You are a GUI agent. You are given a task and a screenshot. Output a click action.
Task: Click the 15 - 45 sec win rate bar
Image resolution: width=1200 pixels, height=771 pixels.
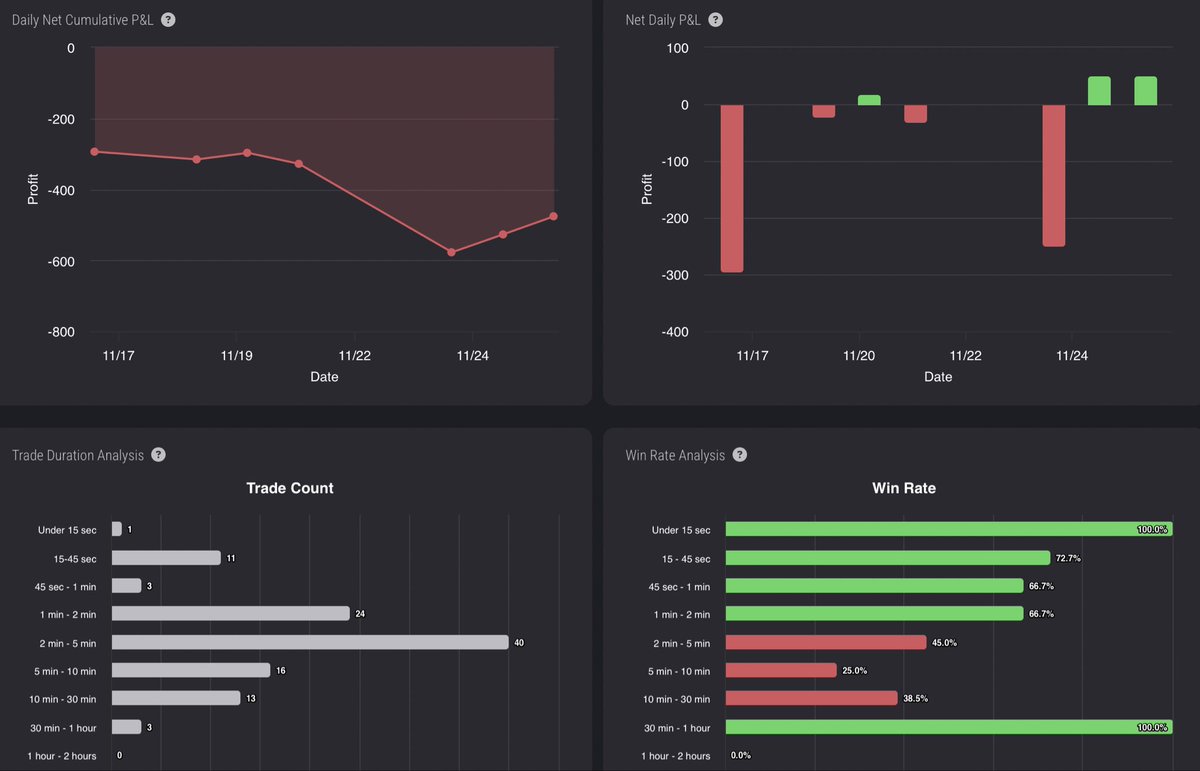[x=888, y=558]
